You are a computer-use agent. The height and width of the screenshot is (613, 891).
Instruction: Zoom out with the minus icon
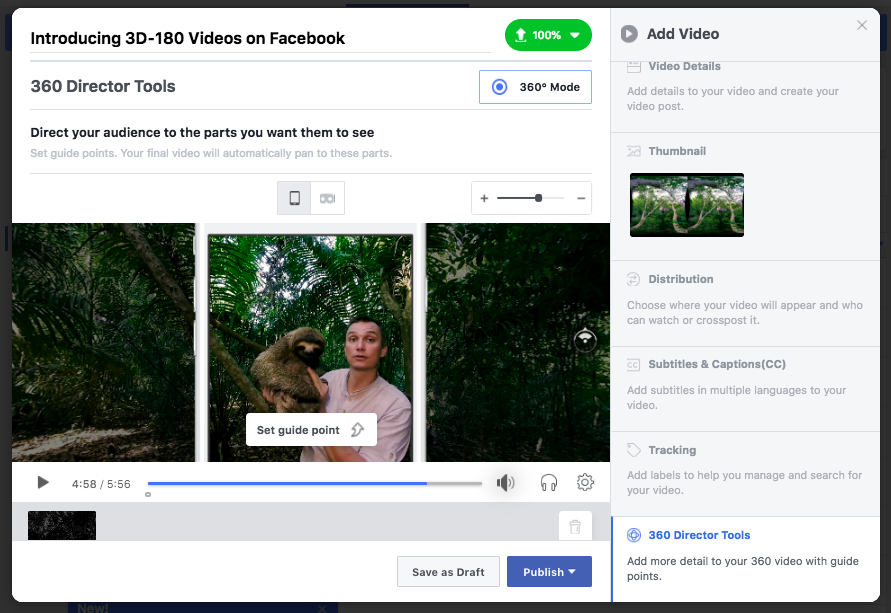tap(581, 198)
